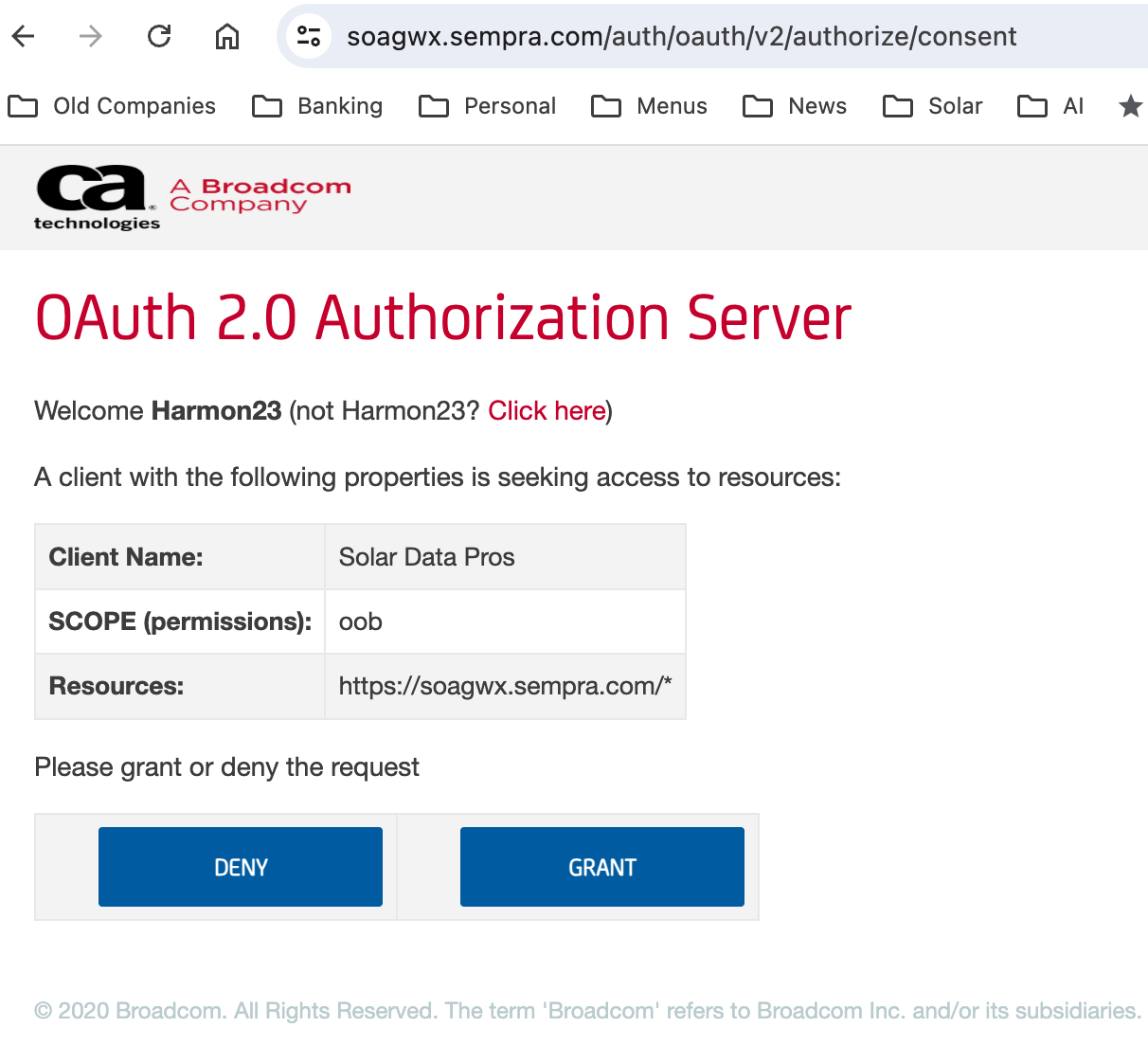Click the 'OAuth 2.0 Authorization Server' heading

[x=443, y=317]
